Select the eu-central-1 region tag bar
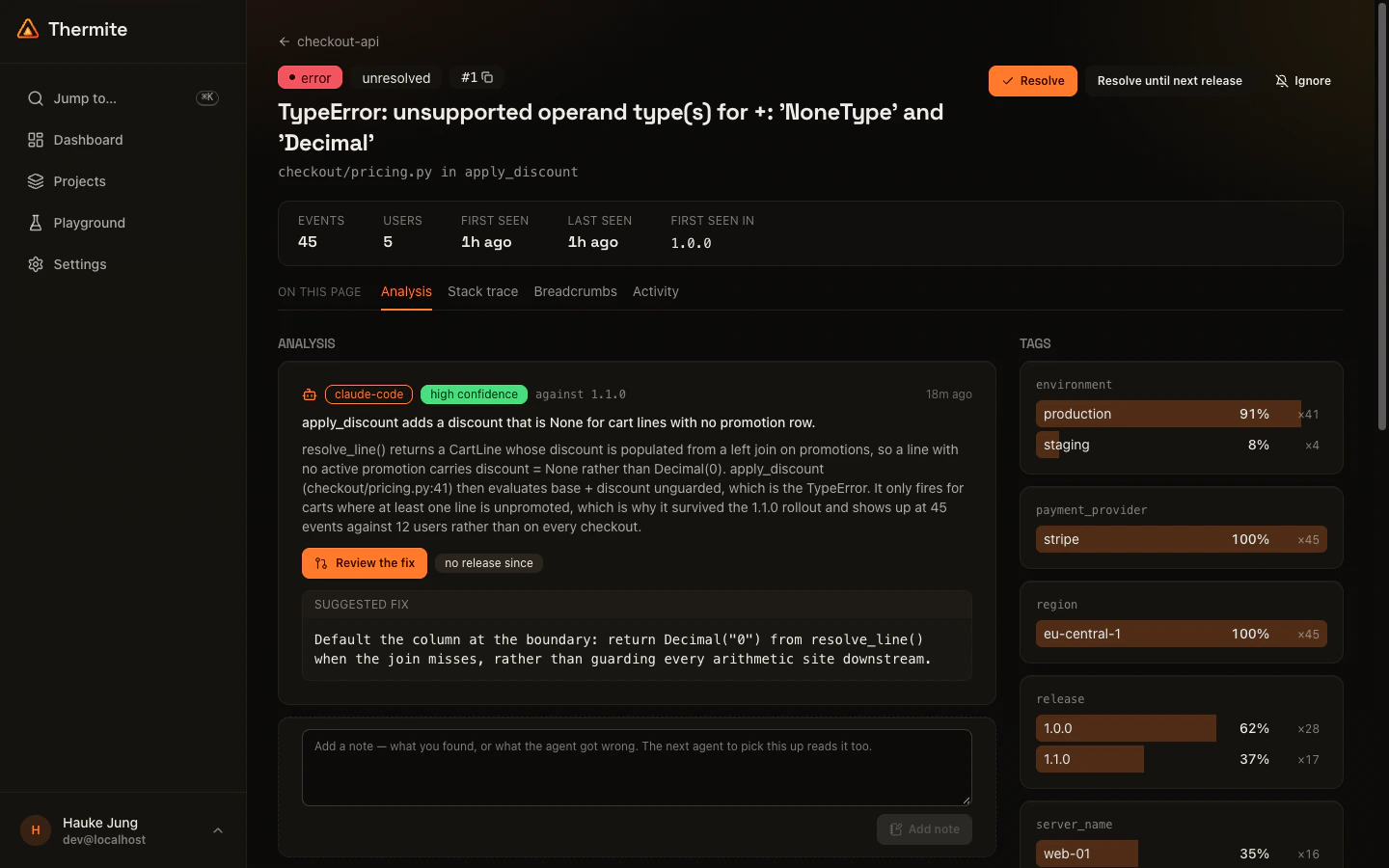This screenshot has width=1389, height=868. pyautogui.click(x=1182, y=634)
